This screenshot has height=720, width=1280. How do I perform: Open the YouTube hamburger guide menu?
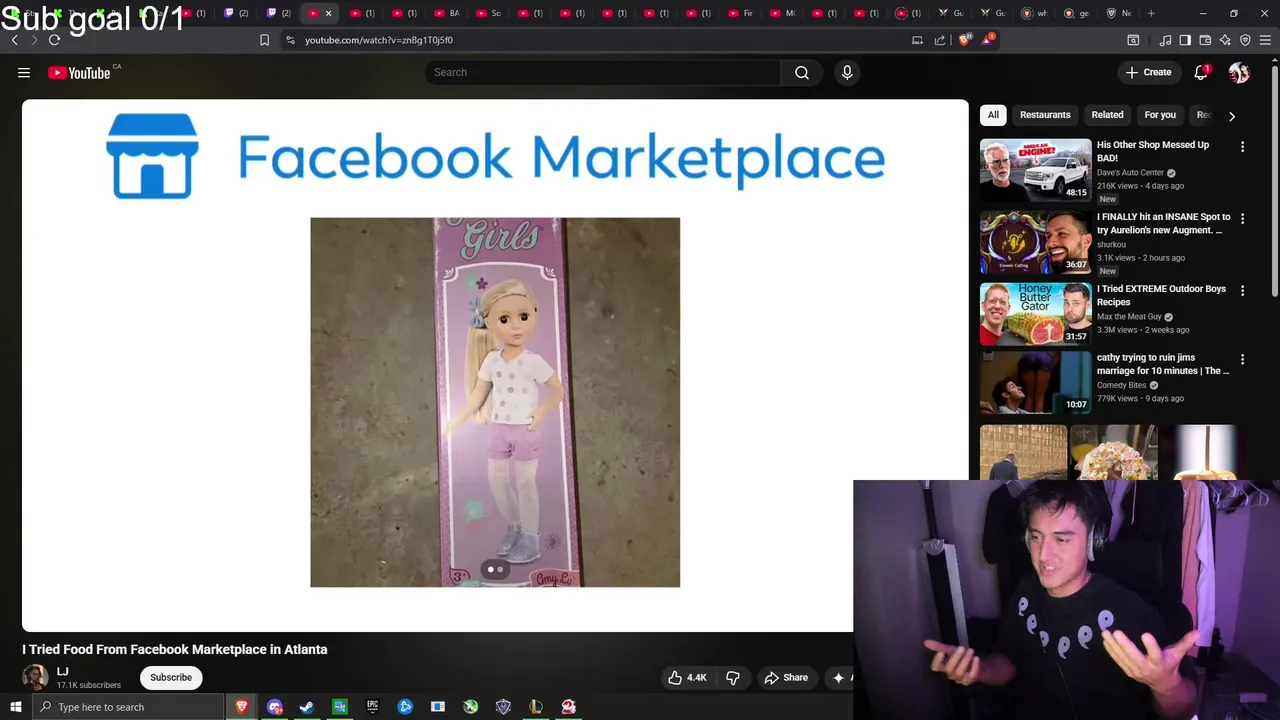pyautogui.click(x=24, y=72)
